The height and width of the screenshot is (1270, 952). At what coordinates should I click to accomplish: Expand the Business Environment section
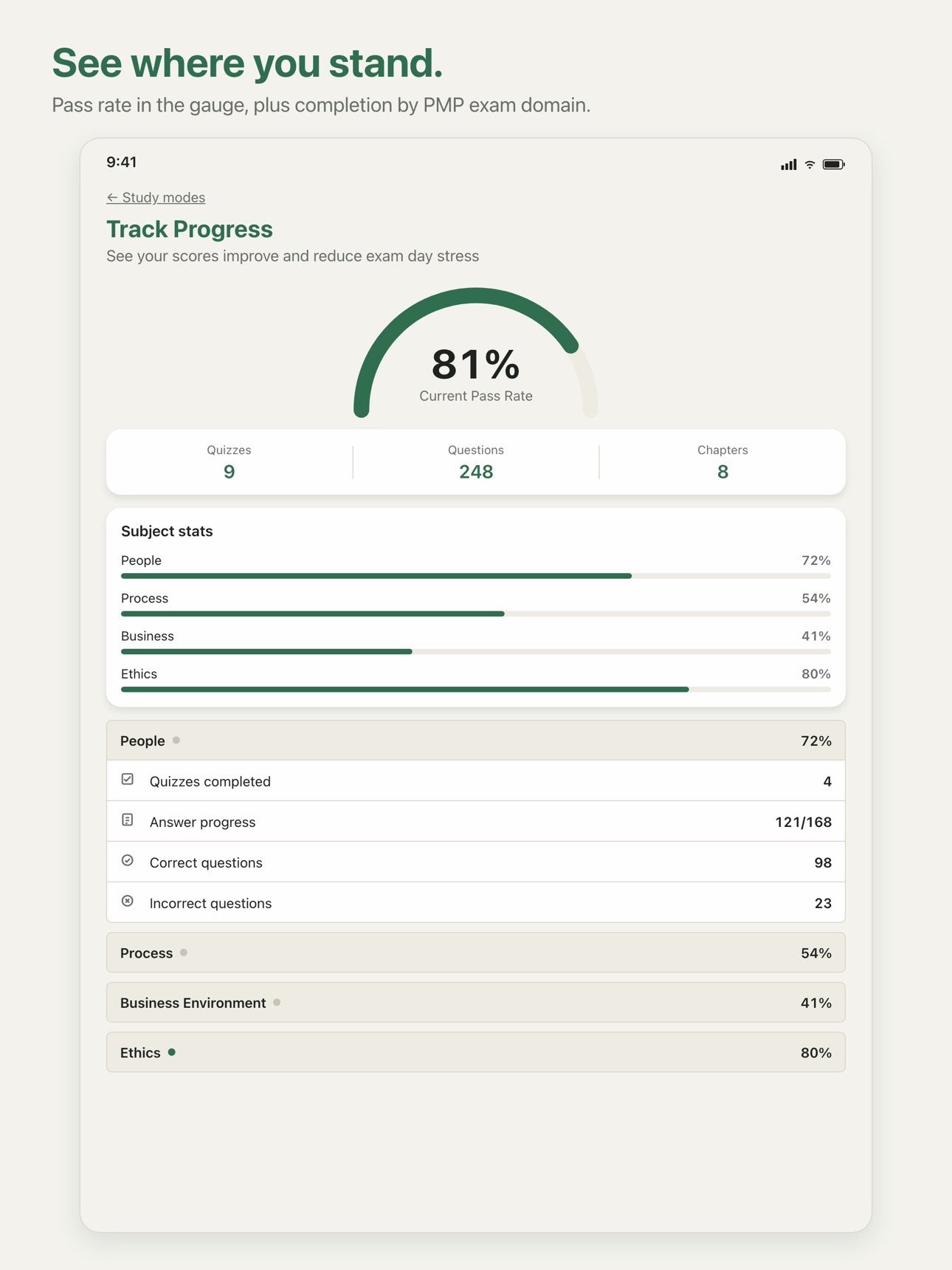[476, 1003]
